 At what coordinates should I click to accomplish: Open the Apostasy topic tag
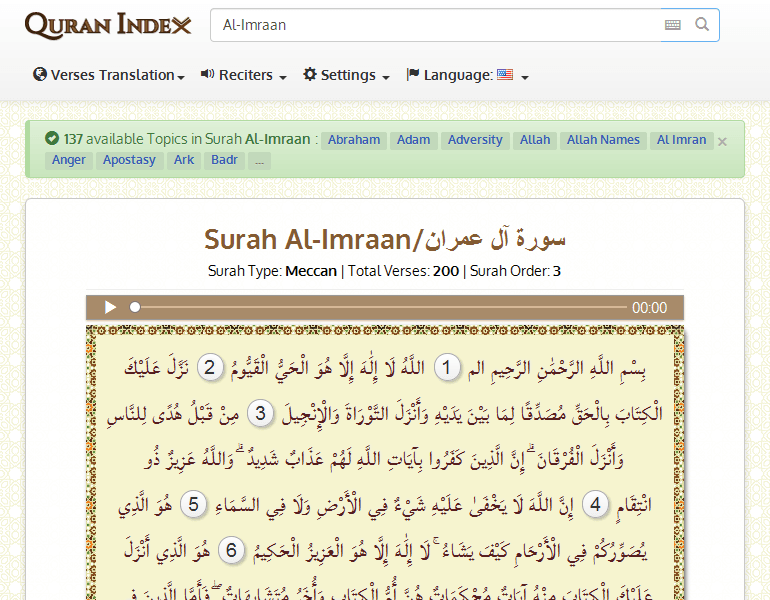(130, 160)
